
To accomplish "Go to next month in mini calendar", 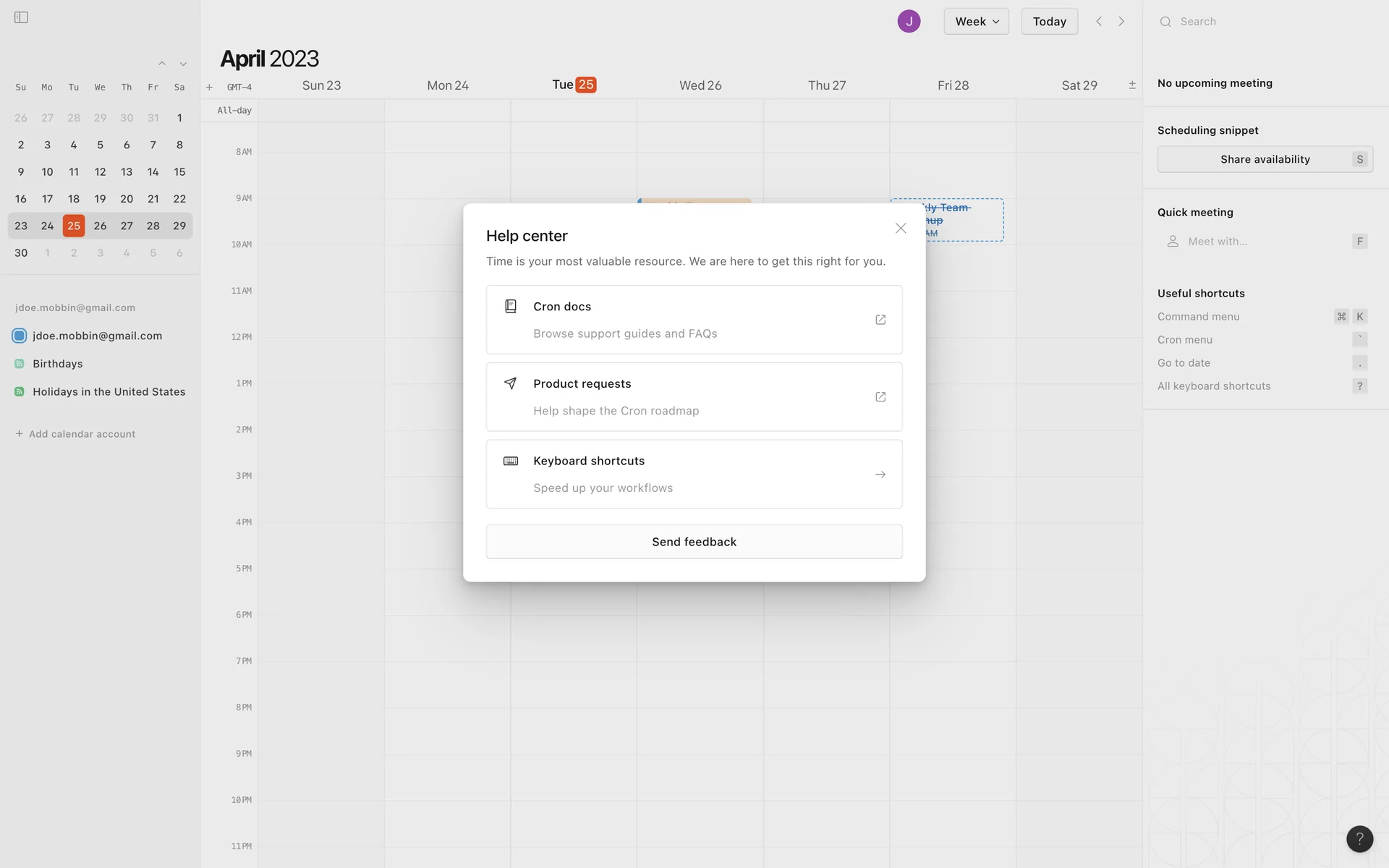I will (183, 64).
